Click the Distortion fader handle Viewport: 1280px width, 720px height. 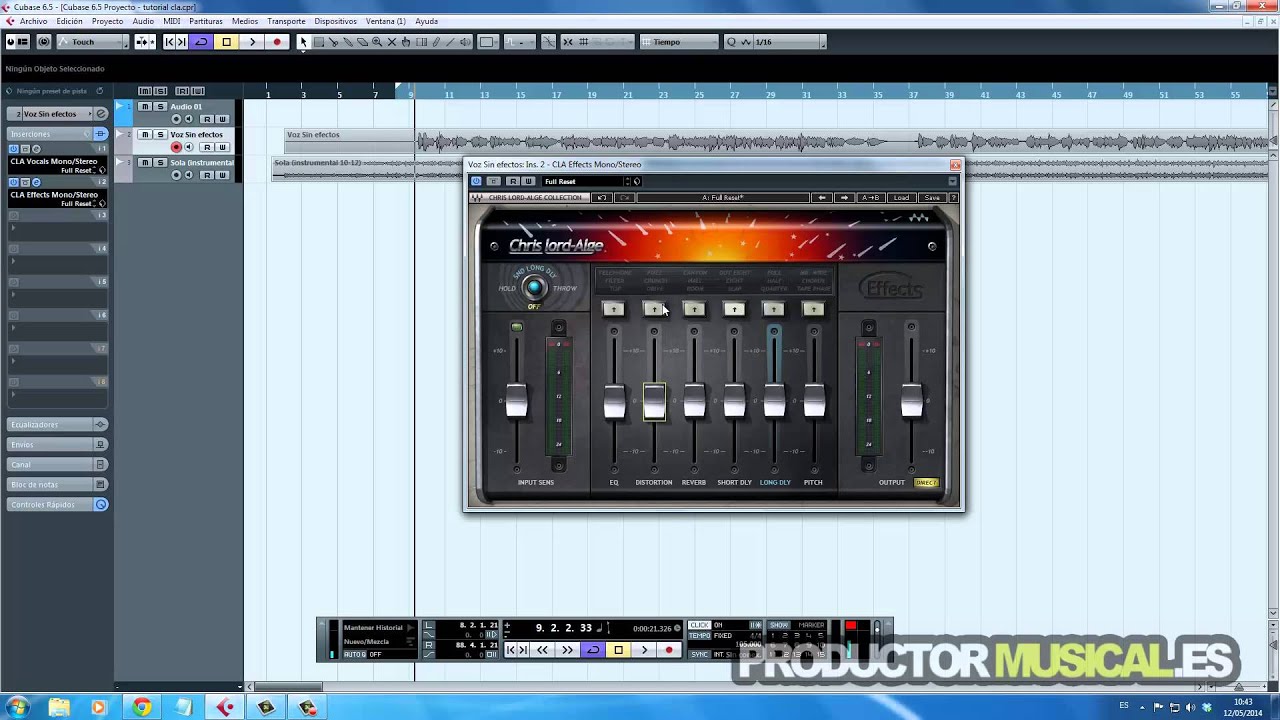click(x=654, y=402)
